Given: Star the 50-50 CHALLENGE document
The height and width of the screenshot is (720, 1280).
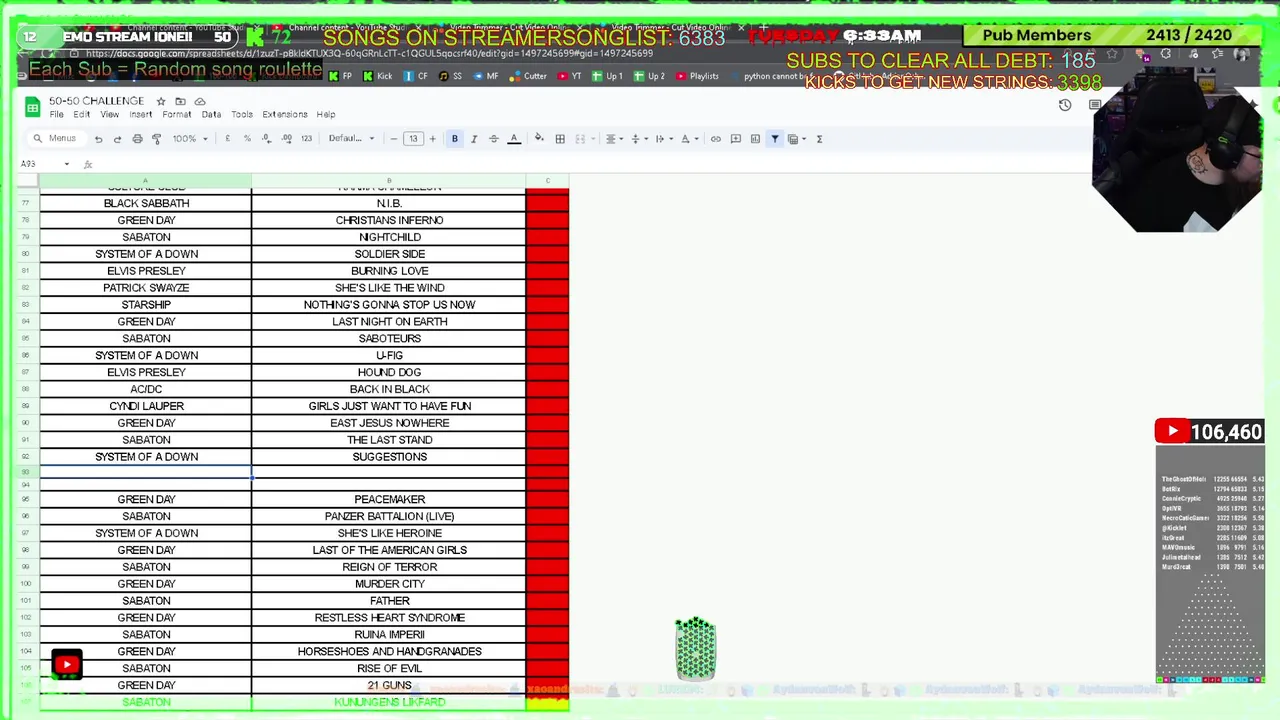Looking at the screenshot, I should (x=160, y=101).
